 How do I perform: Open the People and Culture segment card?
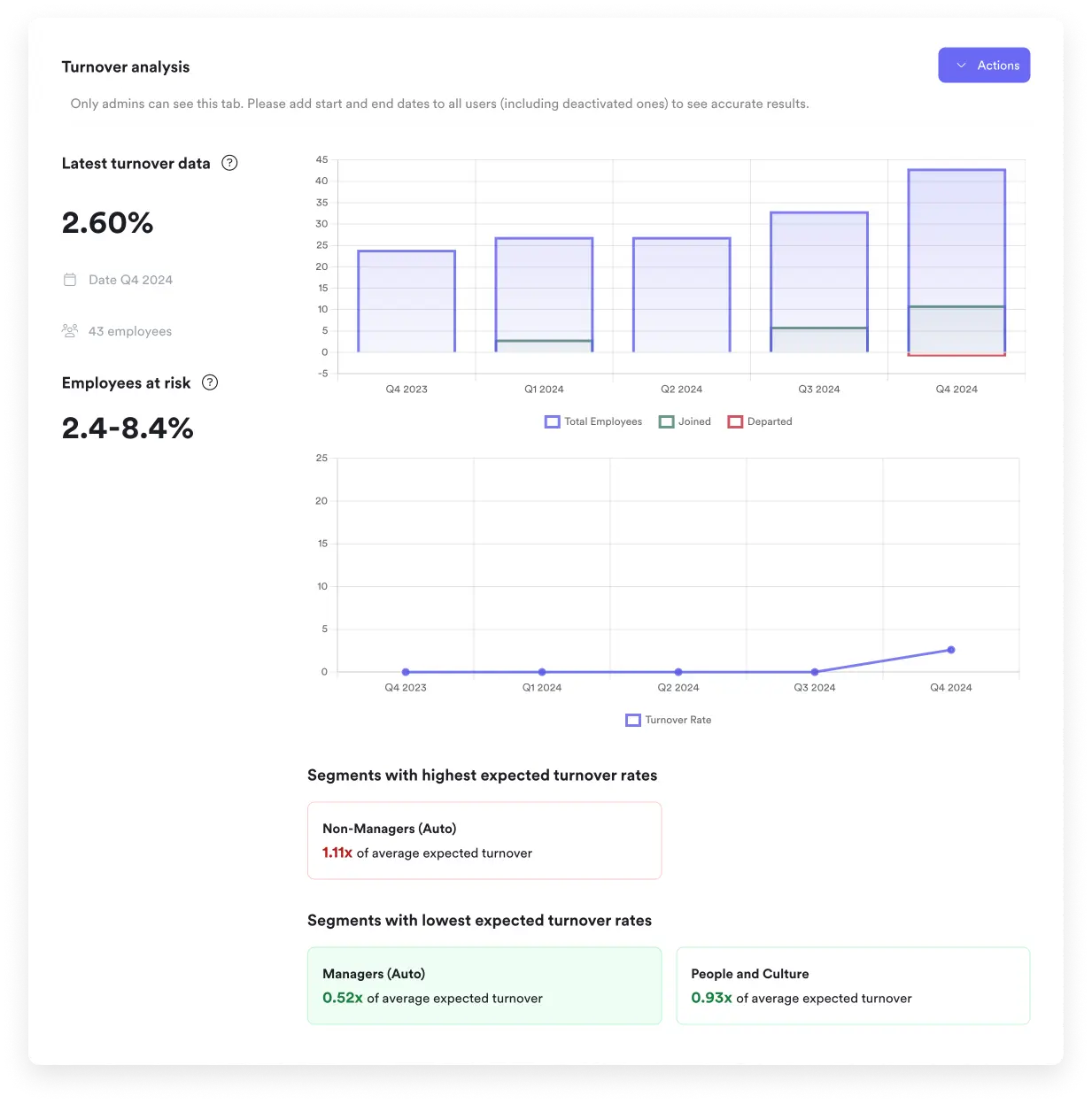point(852,985)
